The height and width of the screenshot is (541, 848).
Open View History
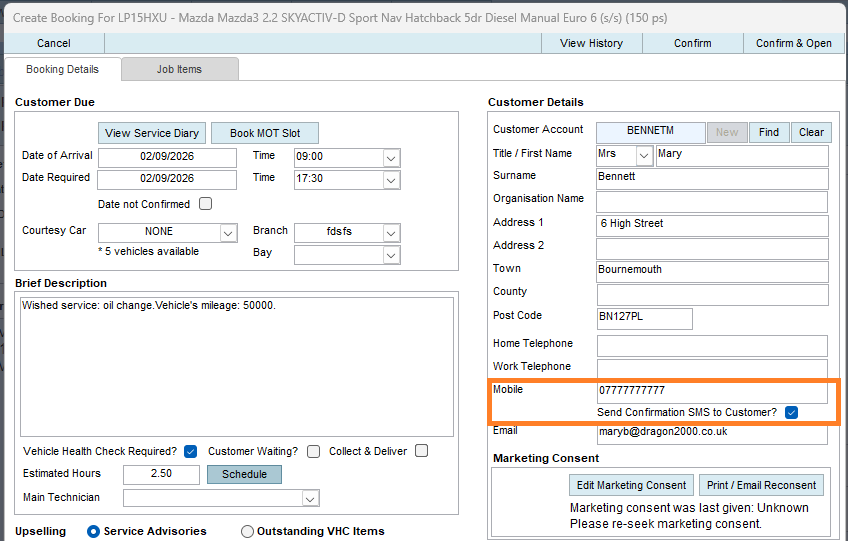click(x=592, y=43)
